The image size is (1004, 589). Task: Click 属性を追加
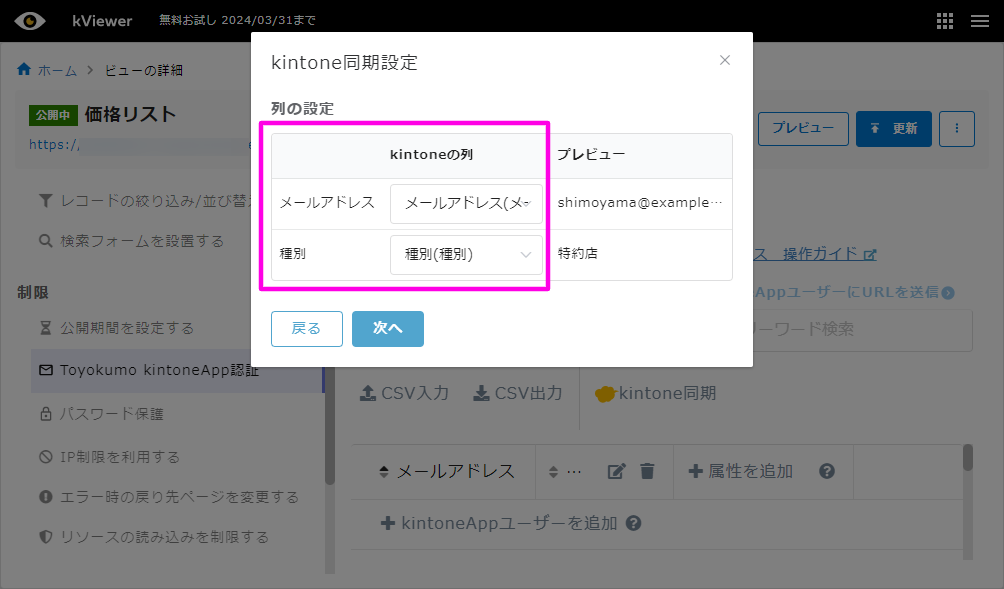(741, 471)
